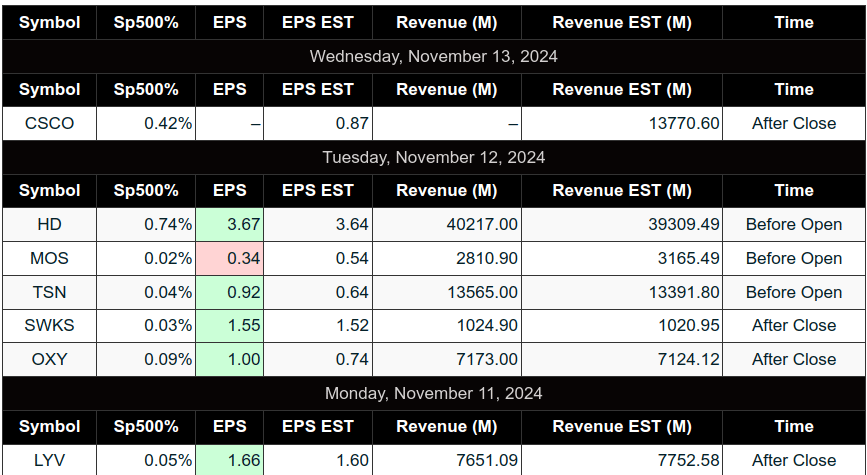Click HD Sp500 weight 0.74%
This screenshot has height=475, width=867.
(168, 225)
